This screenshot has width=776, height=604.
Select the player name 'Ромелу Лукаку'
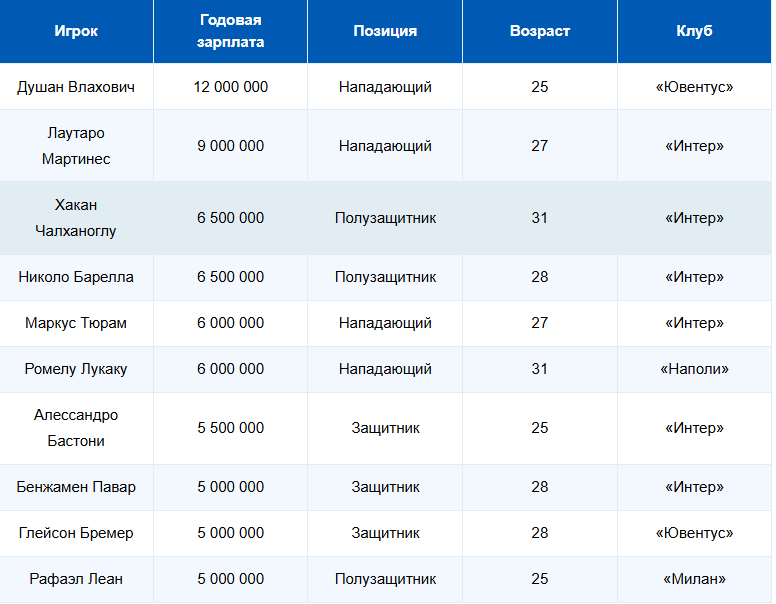[76, 369]
